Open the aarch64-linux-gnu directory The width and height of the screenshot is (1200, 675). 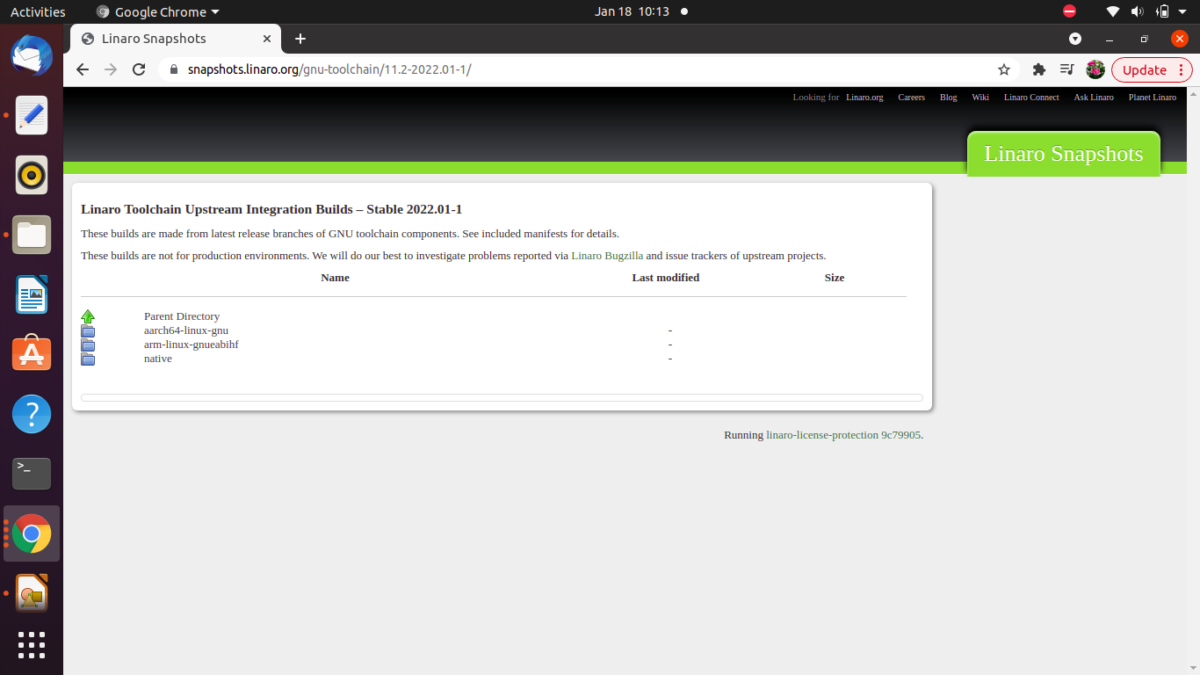[186, 331]
